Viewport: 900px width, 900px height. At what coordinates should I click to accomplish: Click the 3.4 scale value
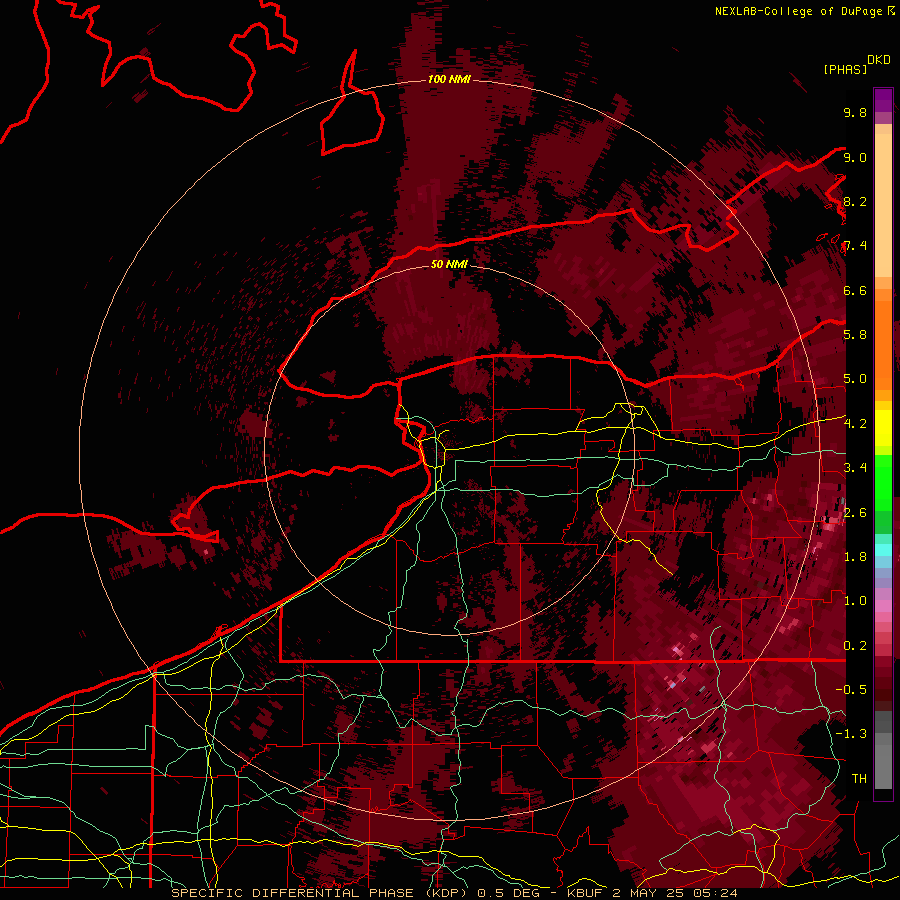pyautogui.click(x=855, y=468)
